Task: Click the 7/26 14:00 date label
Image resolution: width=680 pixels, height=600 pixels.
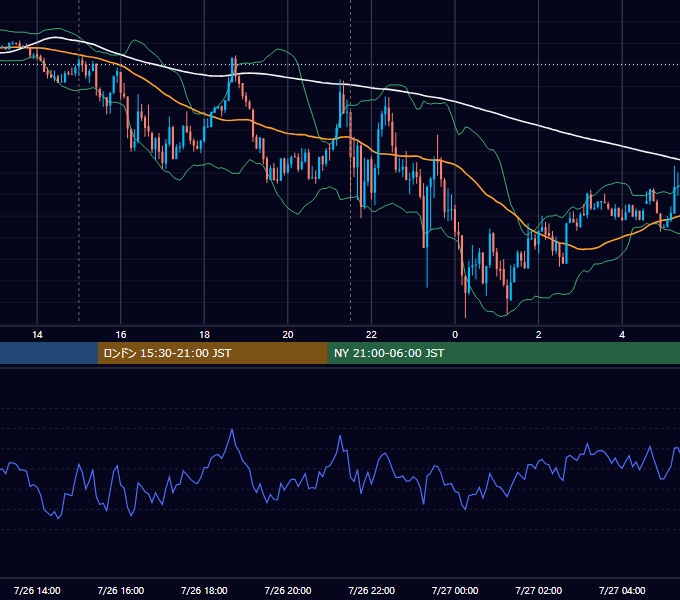Action: pos(37,590)
